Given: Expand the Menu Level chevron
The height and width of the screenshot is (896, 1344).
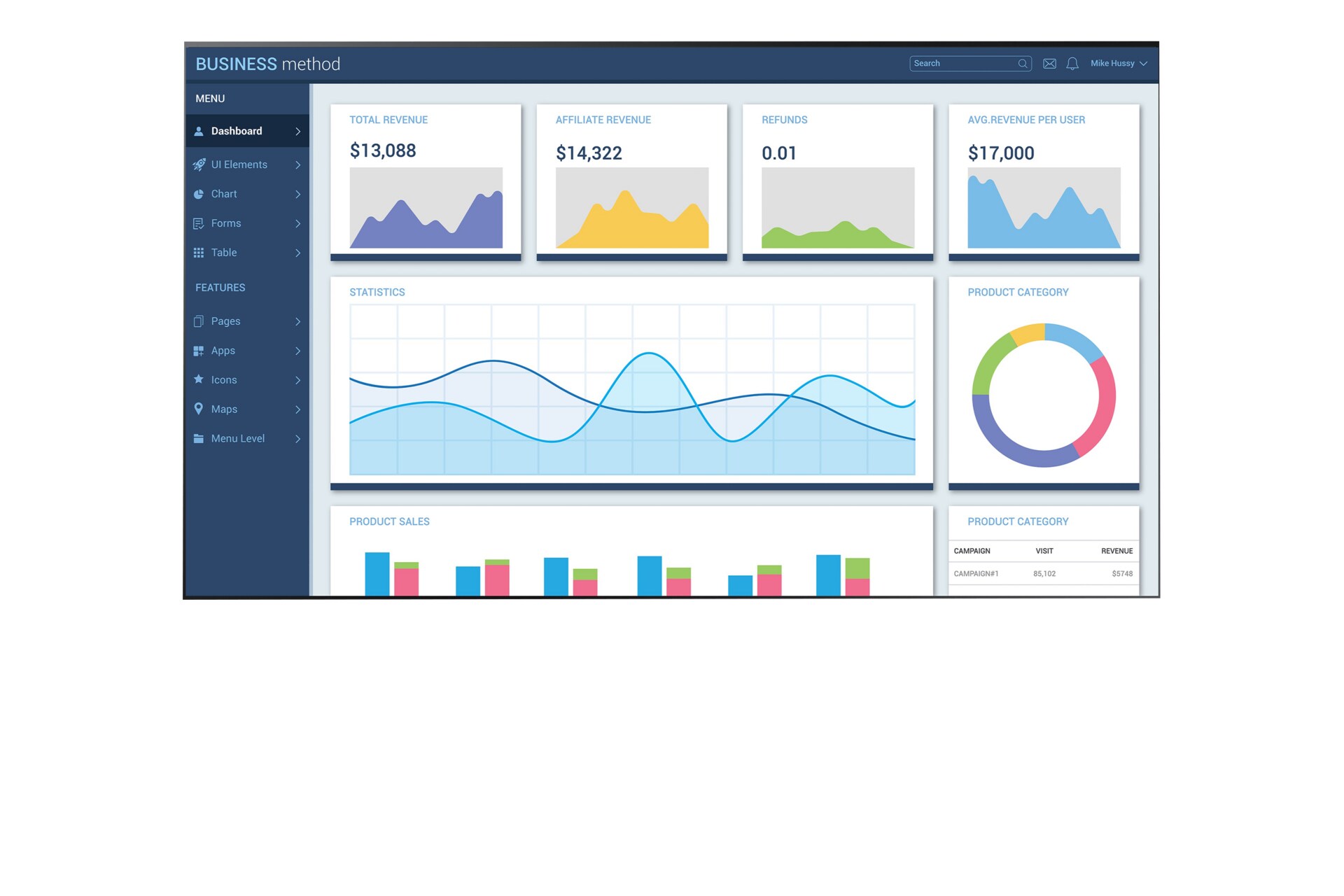Looking at the screenshot, I should (x=298, y=439).
